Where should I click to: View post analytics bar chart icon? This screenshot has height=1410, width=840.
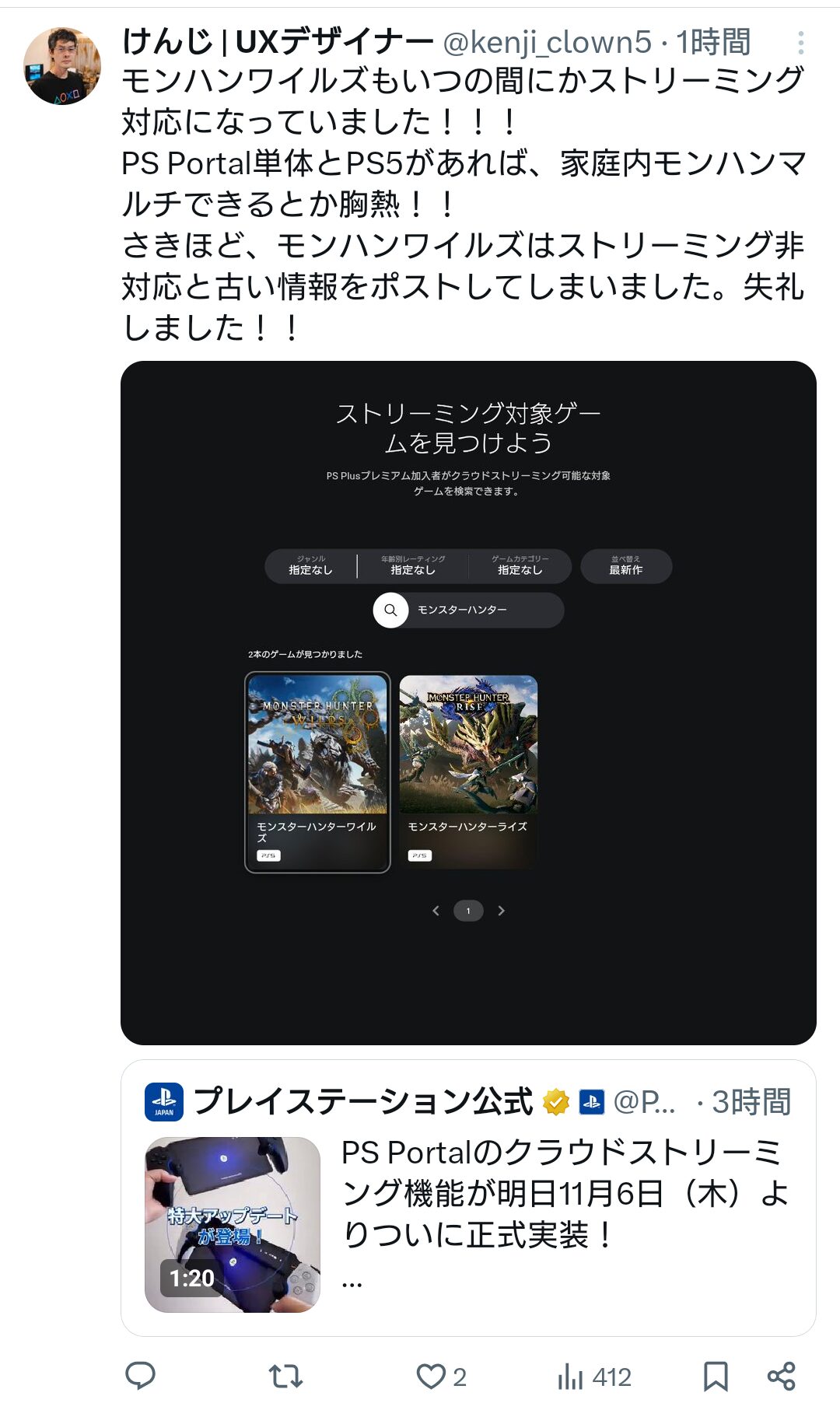[570, 1377]
